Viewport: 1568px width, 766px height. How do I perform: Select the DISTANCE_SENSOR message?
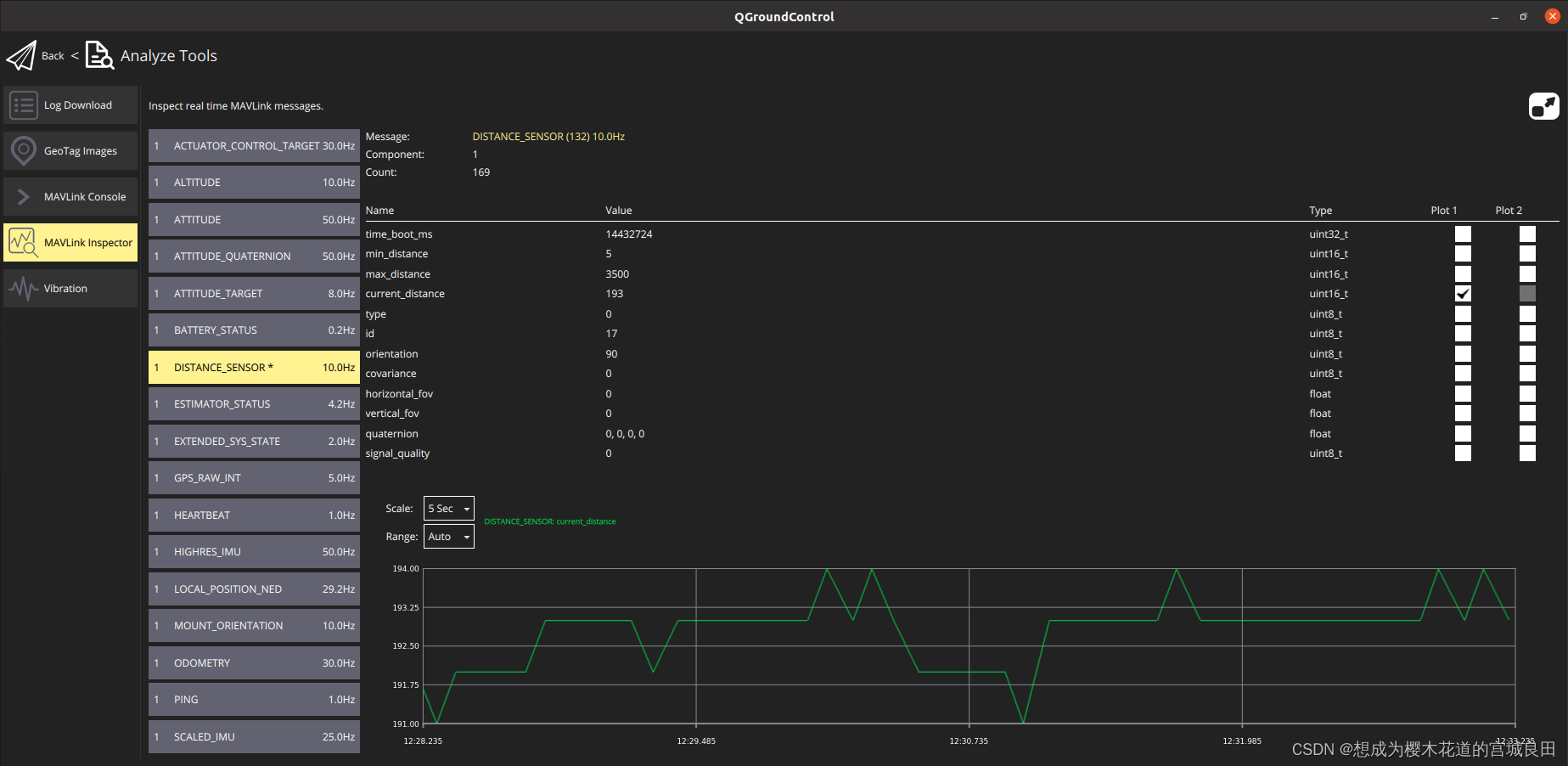[x=254, y=368]
